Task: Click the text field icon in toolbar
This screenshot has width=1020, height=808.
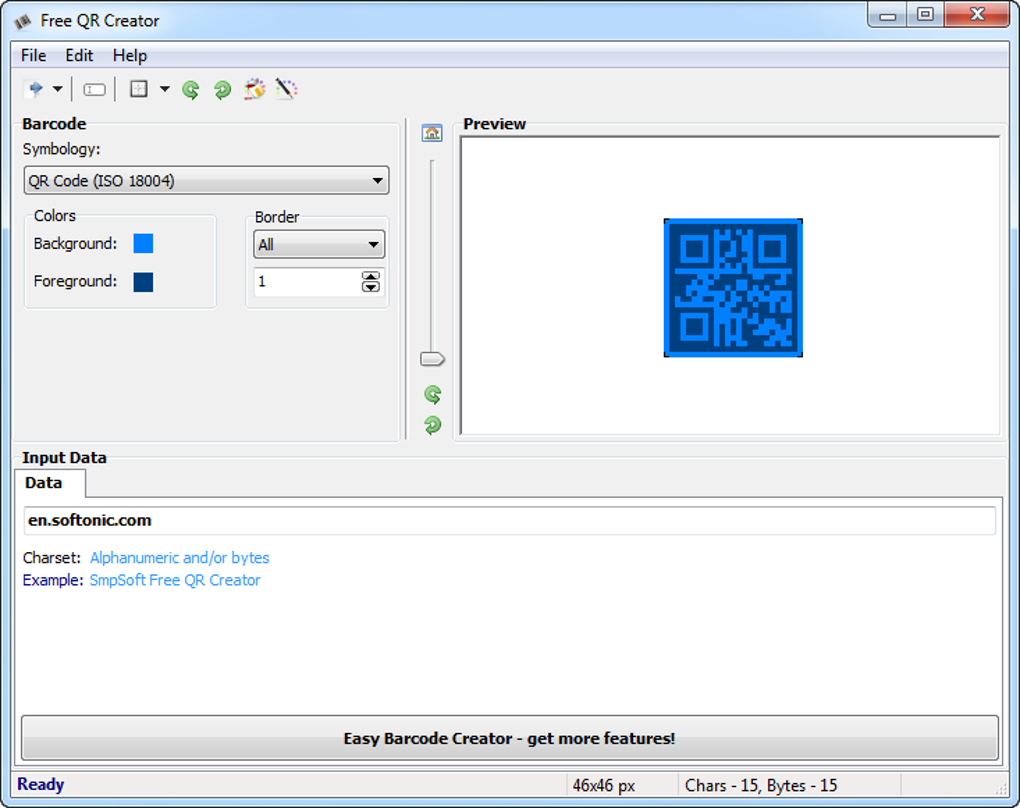Action: (94, 89)
